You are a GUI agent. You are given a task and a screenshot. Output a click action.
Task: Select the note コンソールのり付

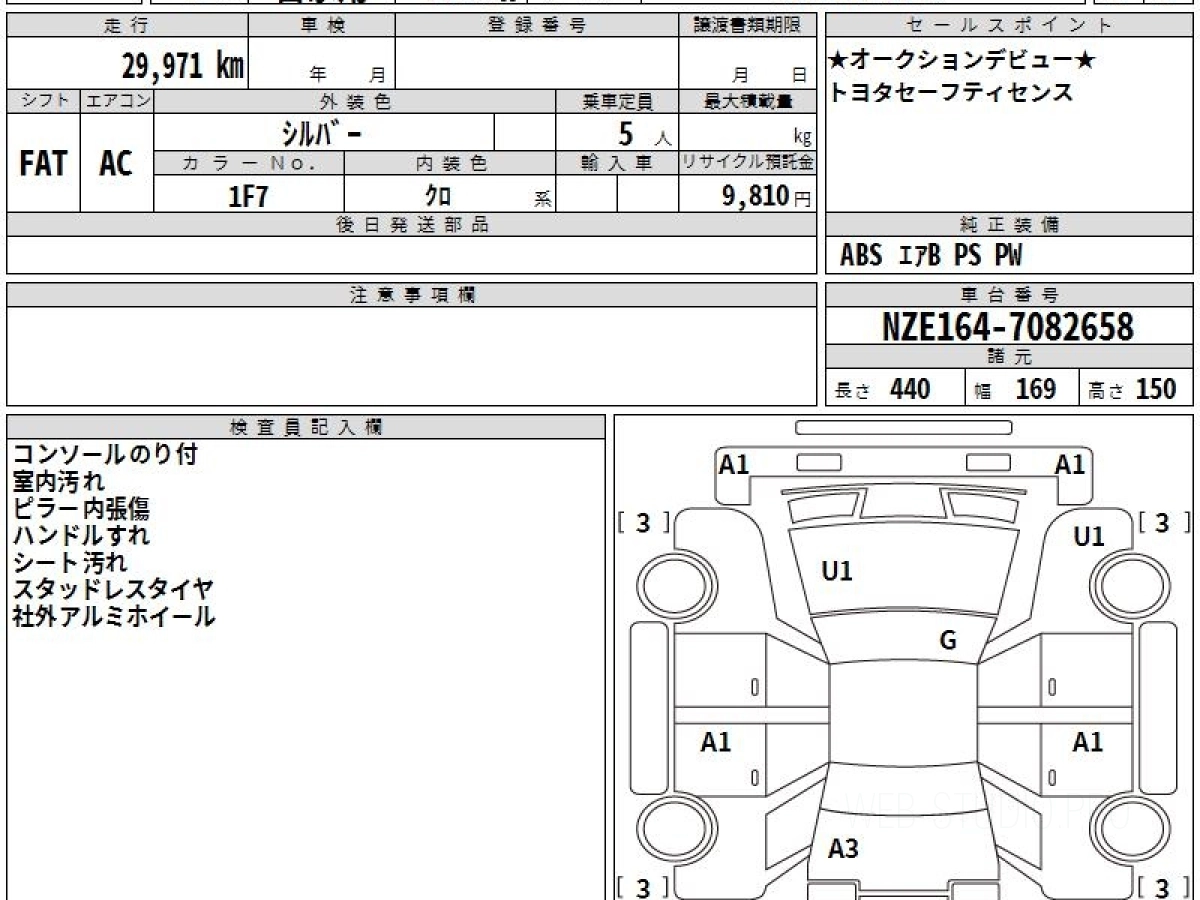coord(105,455)
